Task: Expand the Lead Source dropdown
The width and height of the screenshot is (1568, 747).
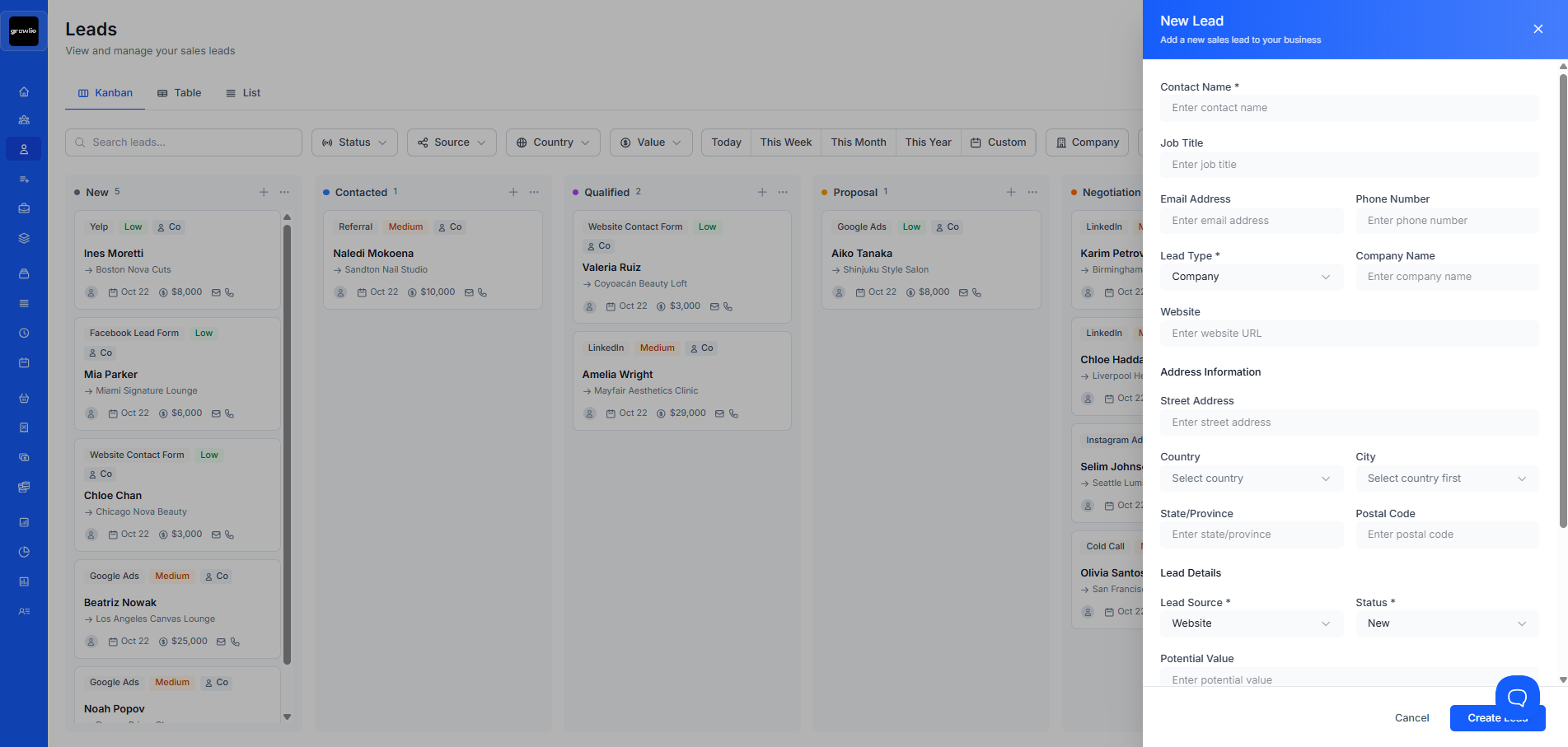Action: pos(1252,623)
